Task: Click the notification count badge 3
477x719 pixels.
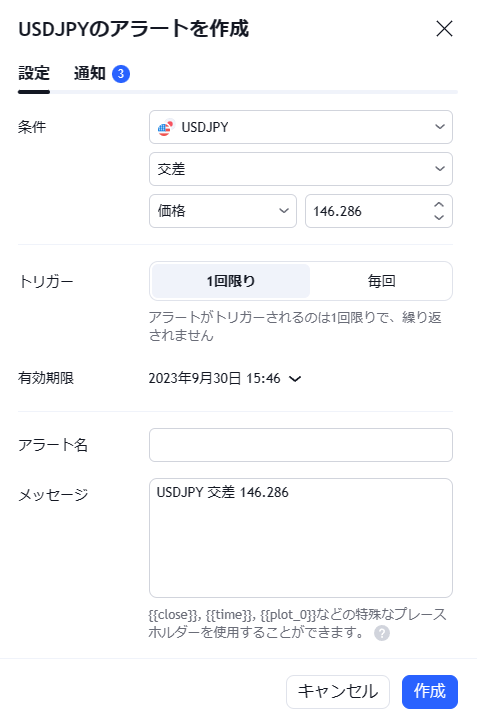Action: click(x=121, y=74)
